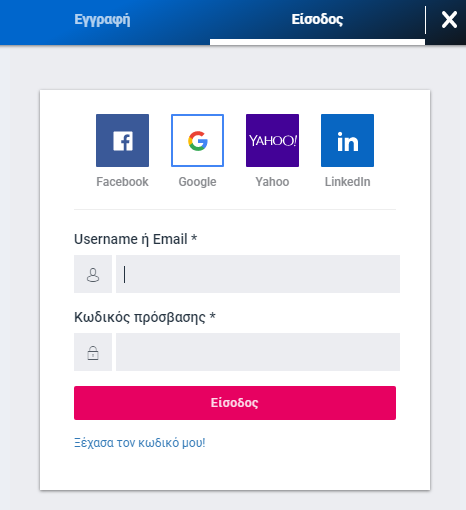466x510 pixels.
Task: Open the Ξέχασα τον κωδικό μου! link
Action: click(140, 443)
